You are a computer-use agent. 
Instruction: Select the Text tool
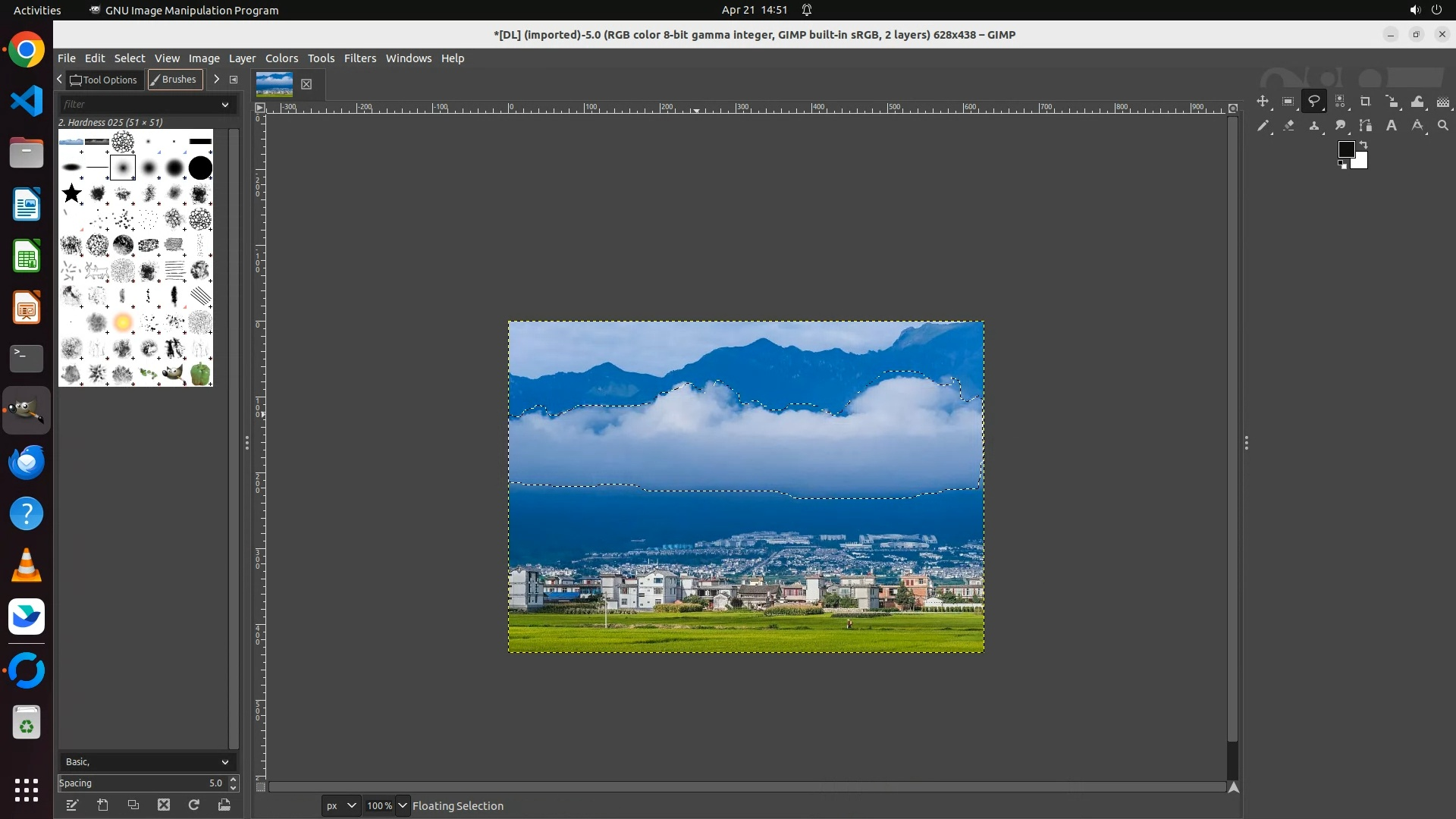1392,126
